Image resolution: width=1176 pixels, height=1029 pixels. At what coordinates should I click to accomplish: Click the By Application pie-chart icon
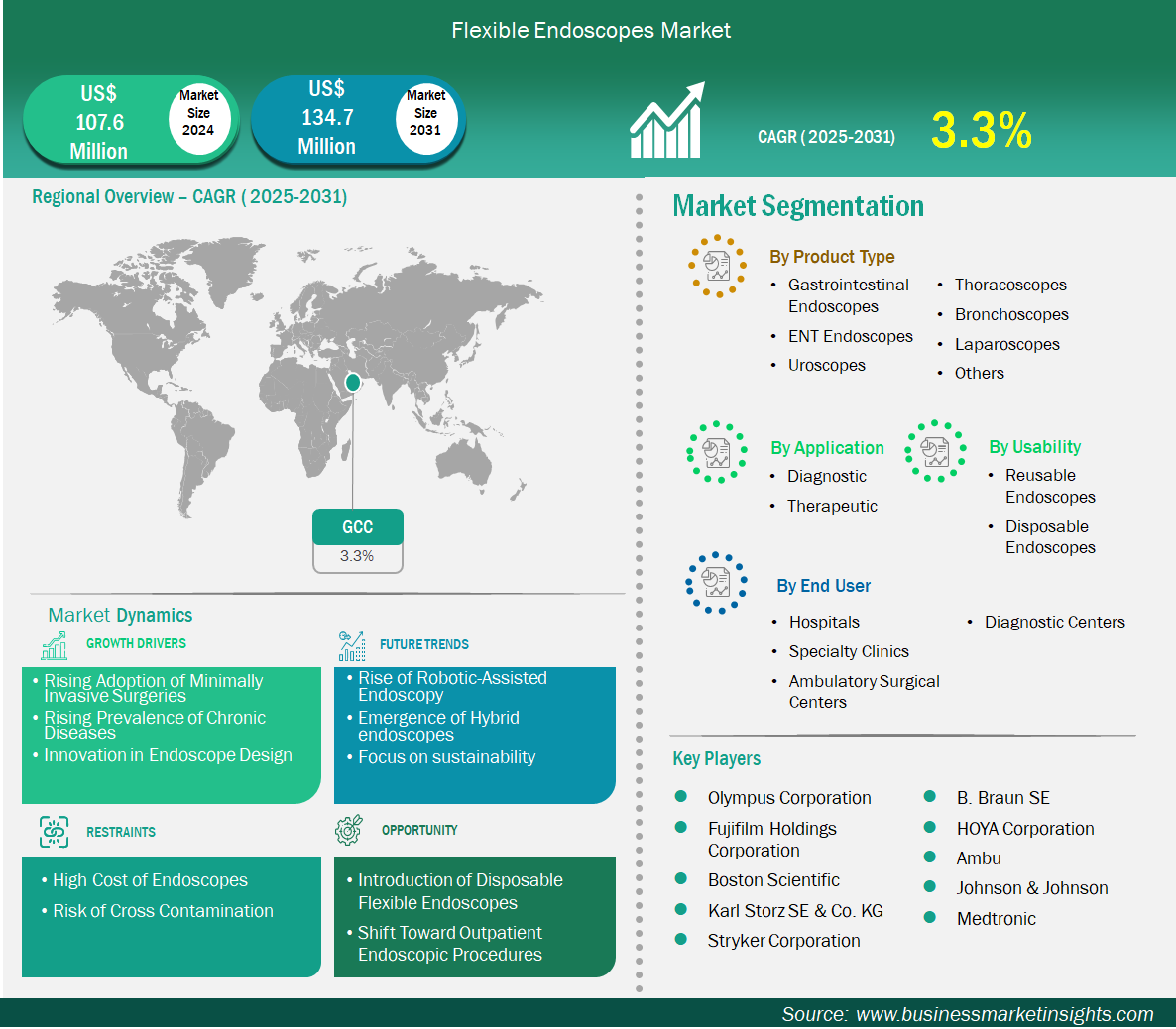click(x=716, y=452)
